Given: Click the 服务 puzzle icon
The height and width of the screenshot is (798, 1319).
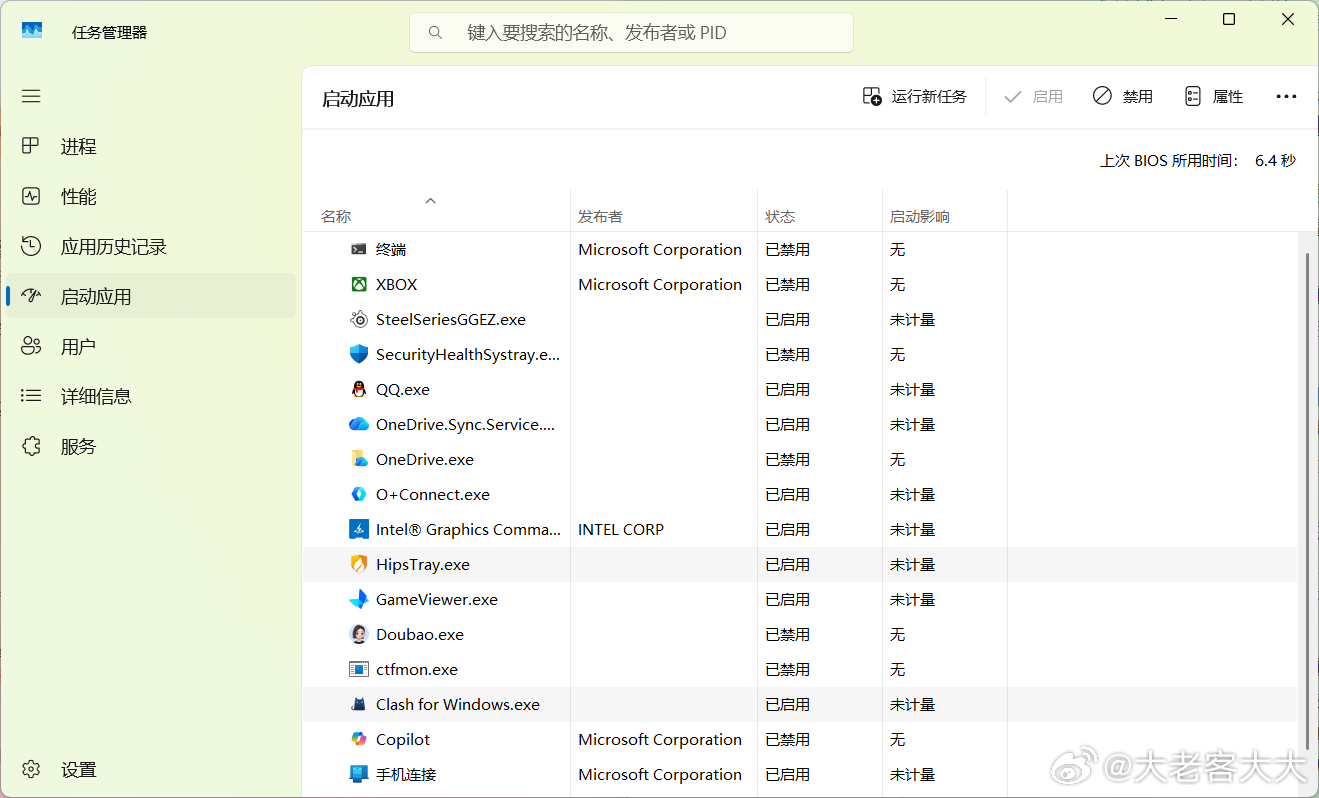Looking at the screenshot, I should point(31,446).
